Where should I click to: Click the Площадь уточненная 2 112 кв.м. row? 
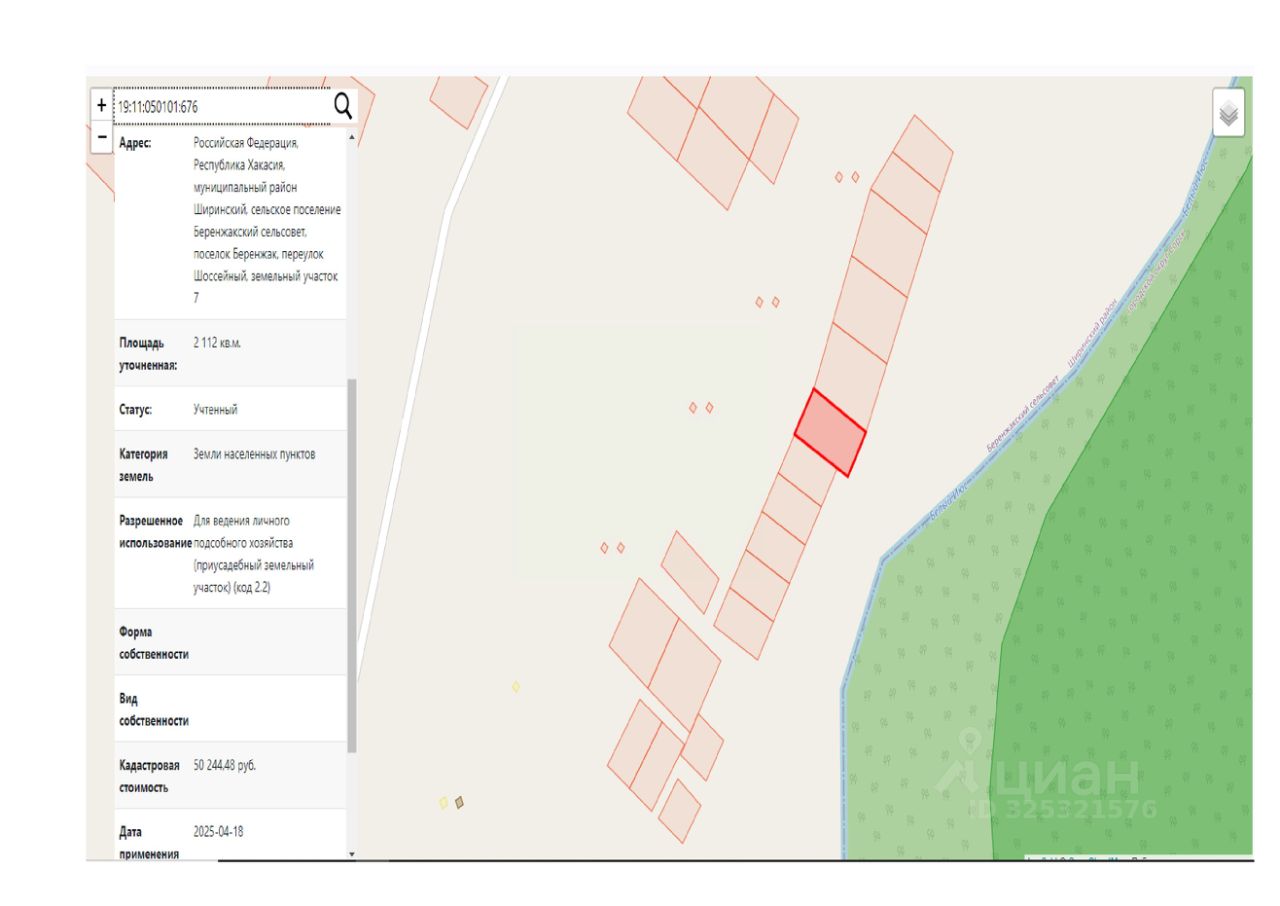[x=230, y=353]
